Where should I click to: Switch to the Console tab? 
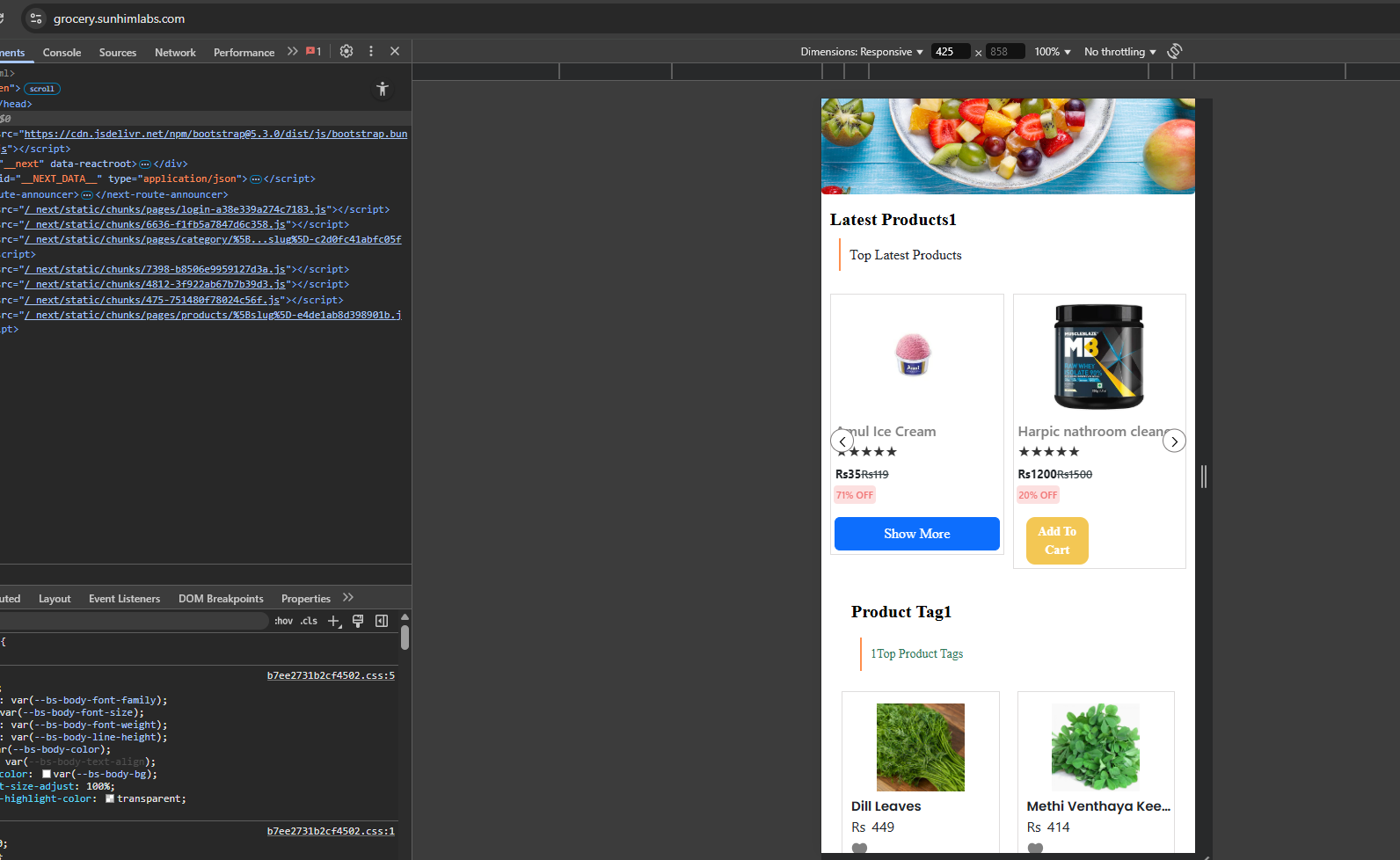[x=62, y=53]
